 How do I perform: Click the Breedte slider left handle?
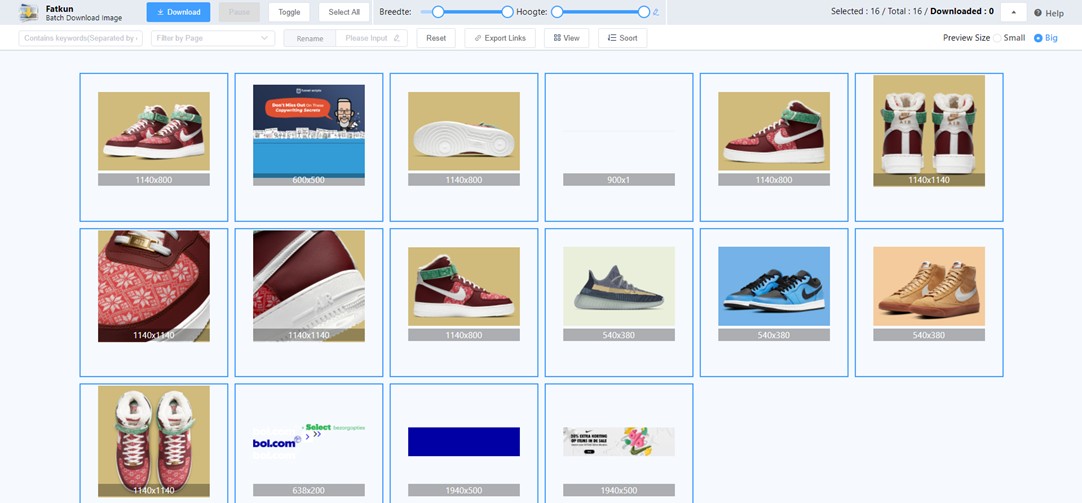(437, 12)
